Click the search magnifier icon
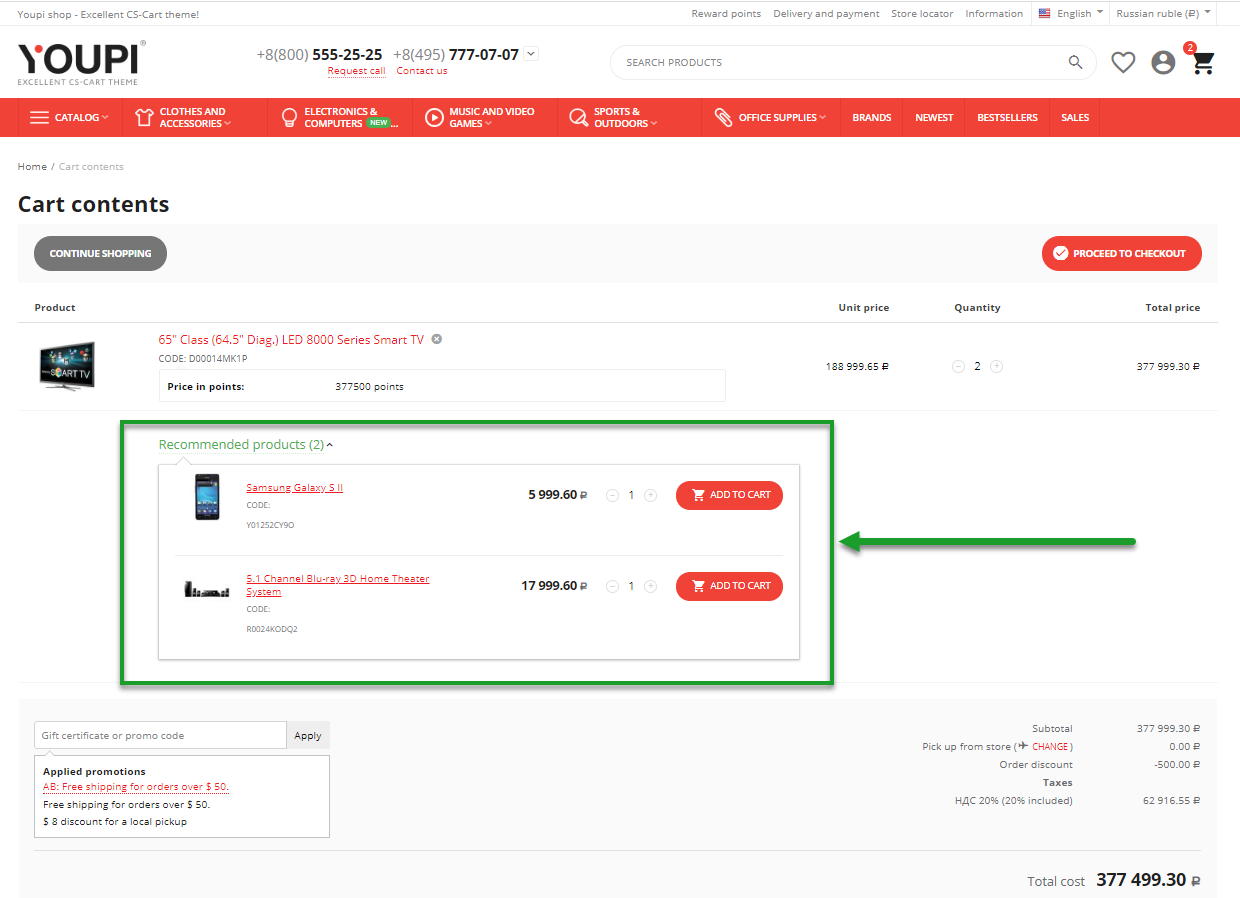The image size is (1240, 898). pyautogui.click(x=1075, y=62)
